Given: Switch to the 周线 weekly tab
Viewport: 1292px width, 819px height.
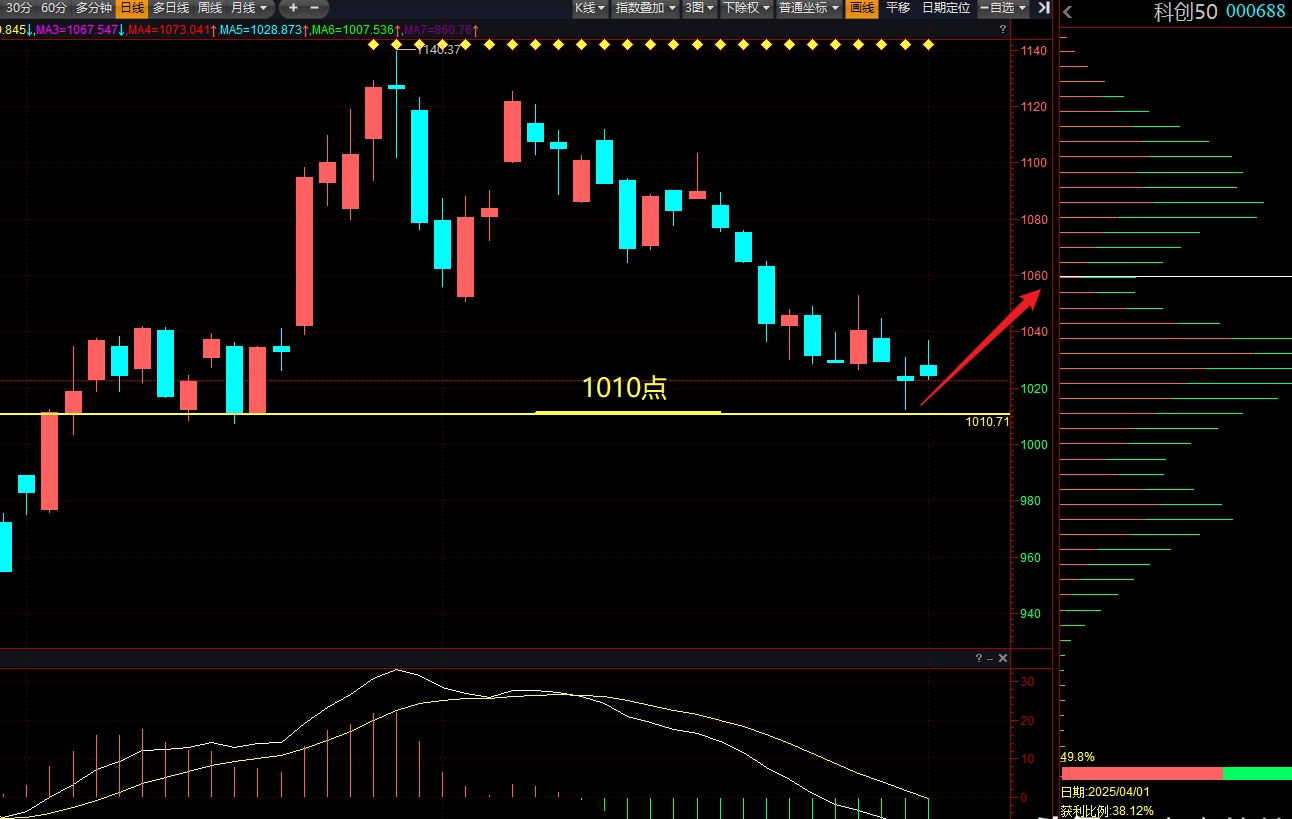Looking at the screenshot, I should (x=209, y=8).
